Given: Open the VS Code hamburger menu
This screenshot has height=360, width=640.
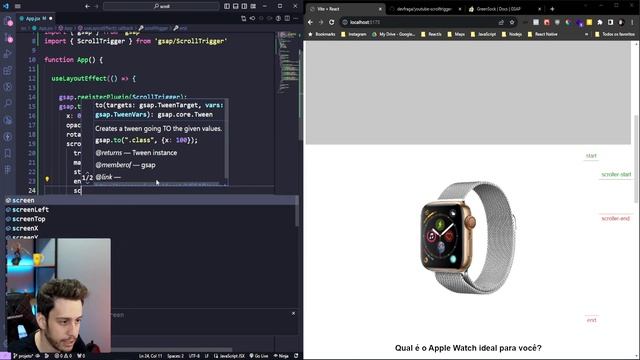Looking at the screenshot, I should pyautogui.click(x=18, y=6).
